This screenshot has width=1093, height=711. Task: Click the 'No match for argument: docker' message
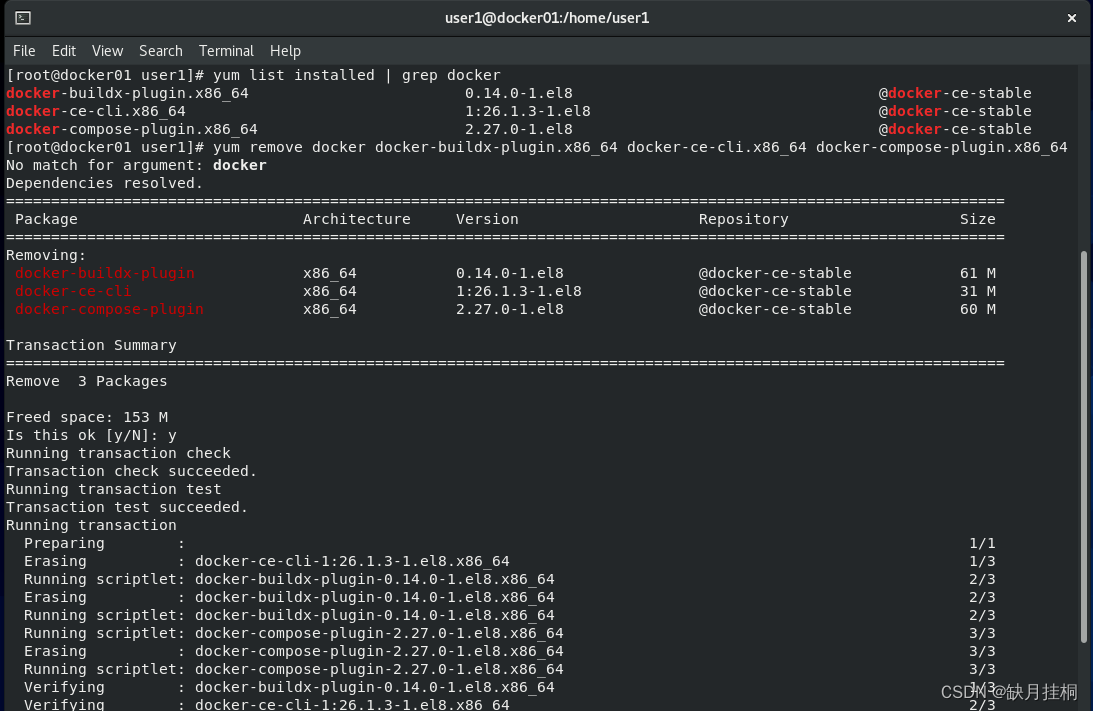tap(134, 165)
